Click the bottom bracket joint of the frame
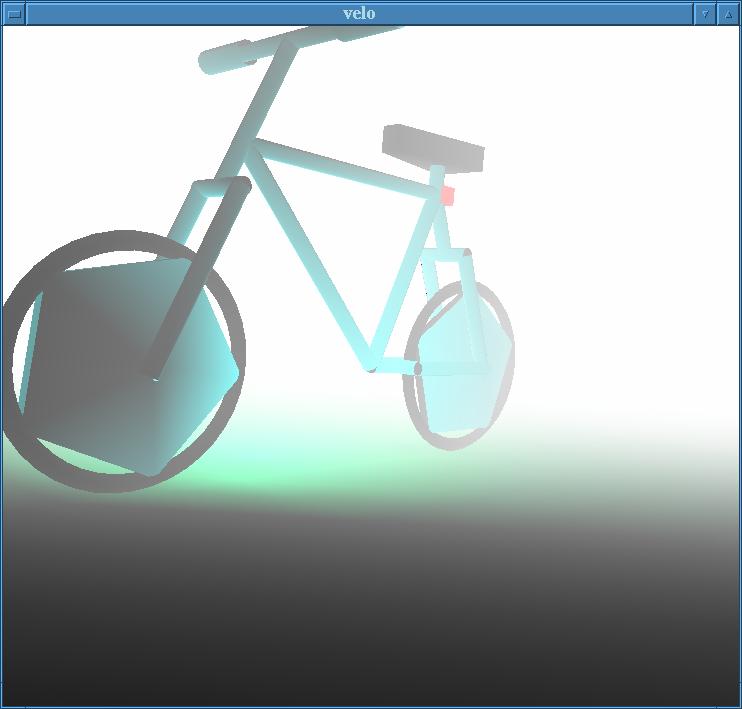 pyautogui.click(x=372, y=363)
